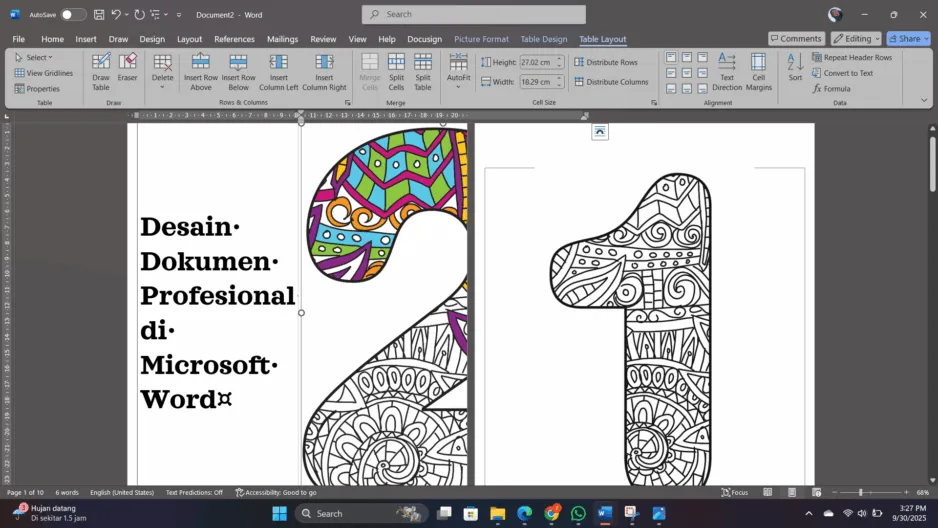The image size is (938, 528).
Task: Open the Comments pane
Action: click(x=796, y=38)
